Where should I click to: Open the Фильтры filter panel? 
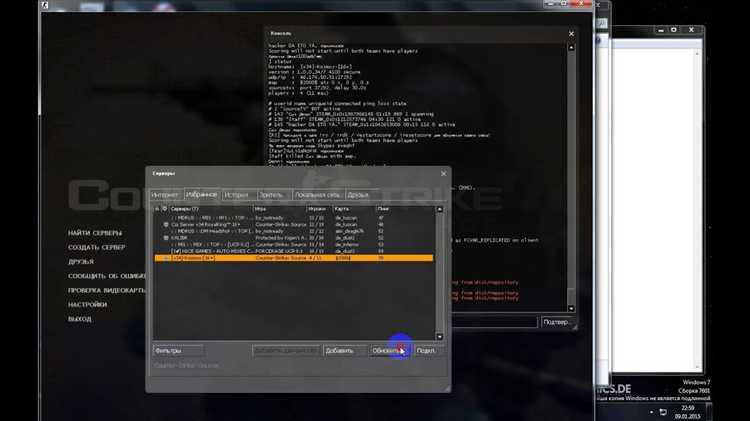tap(178, 351)
